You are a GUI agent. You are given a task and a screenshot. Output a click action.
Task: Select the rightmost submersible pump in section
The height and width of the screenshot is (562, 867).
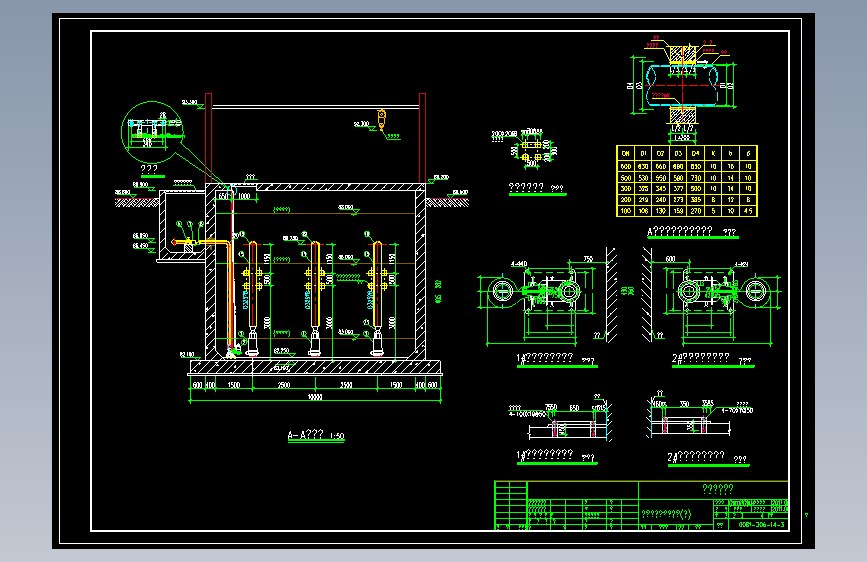[x=378, y=342]
